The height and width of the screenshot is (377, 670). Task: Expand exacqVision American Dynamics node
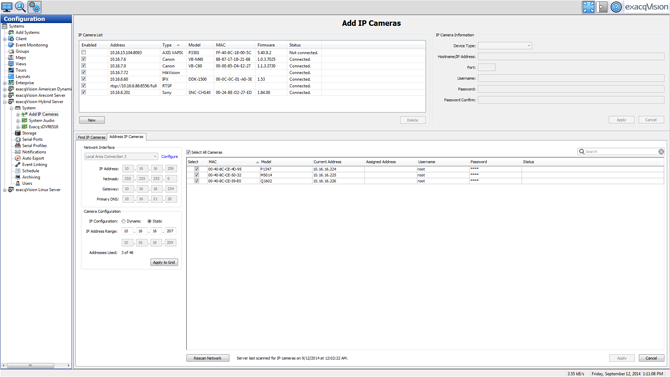point(5,89)
